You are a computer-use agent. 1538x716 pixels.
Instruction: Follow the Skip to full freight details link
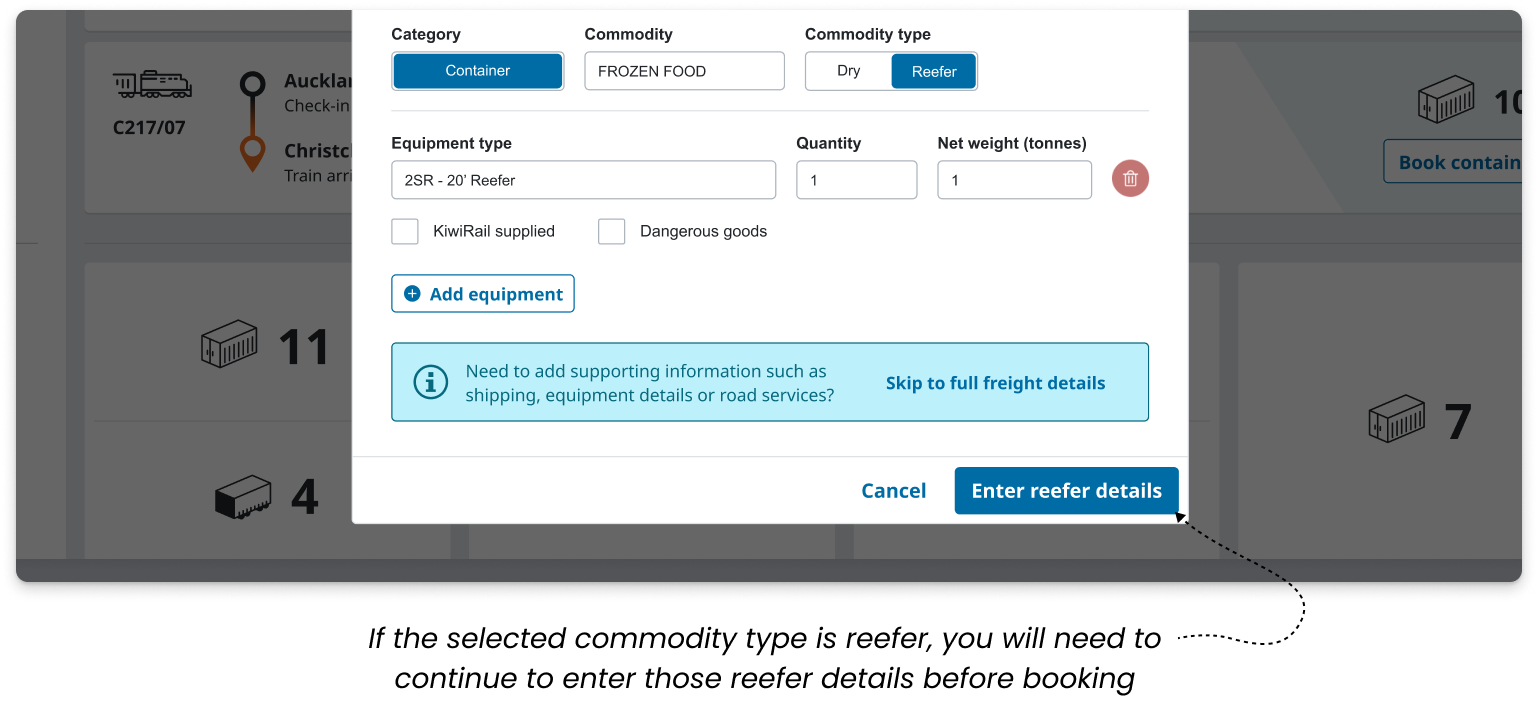coord(995,383)
